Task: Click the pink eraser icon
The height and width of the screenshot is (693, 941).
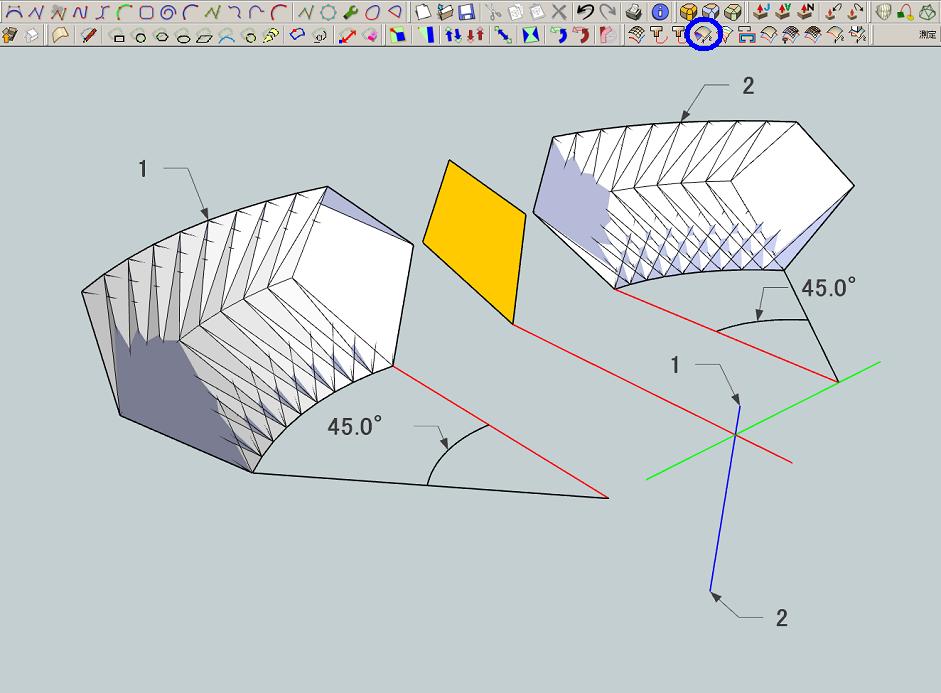Action: tap(372, 35)
